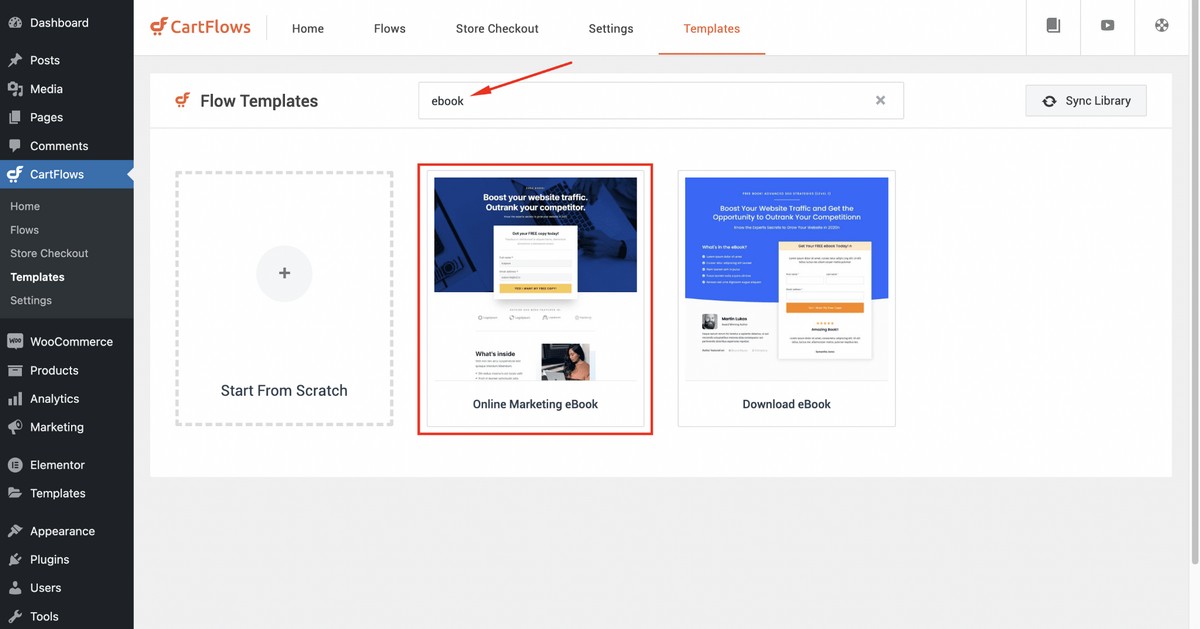Open Settings in CartFlows sidebar submenu
The image size is (1200, 629).
point(31,300)
